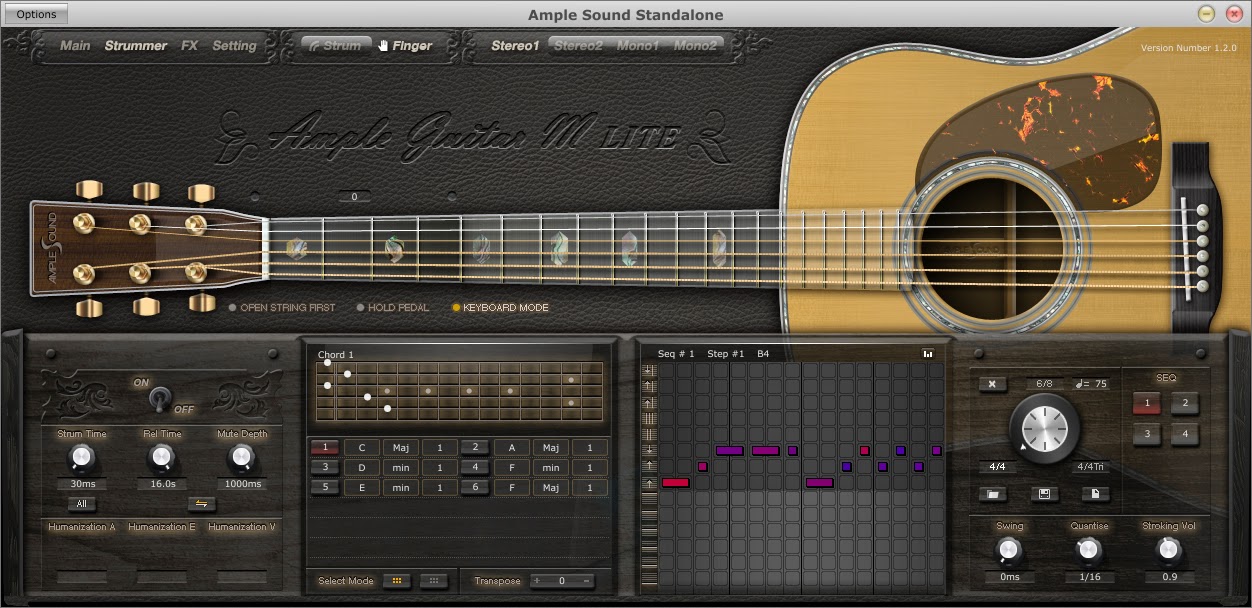Screen dimensions: 1252x608
Task: Choose the Stereo1 mic mode
Action: pos(515,46)
